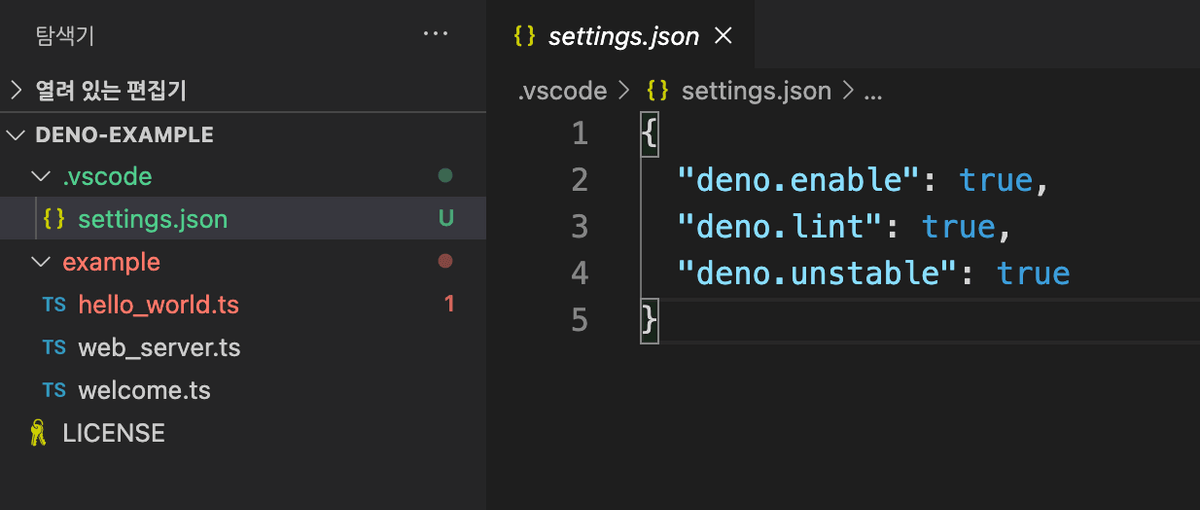Image resolution: width=1200 pixels, height=510 pixels.
Task: Click the true value after deno.enable
Action: (x=996, y=180)
